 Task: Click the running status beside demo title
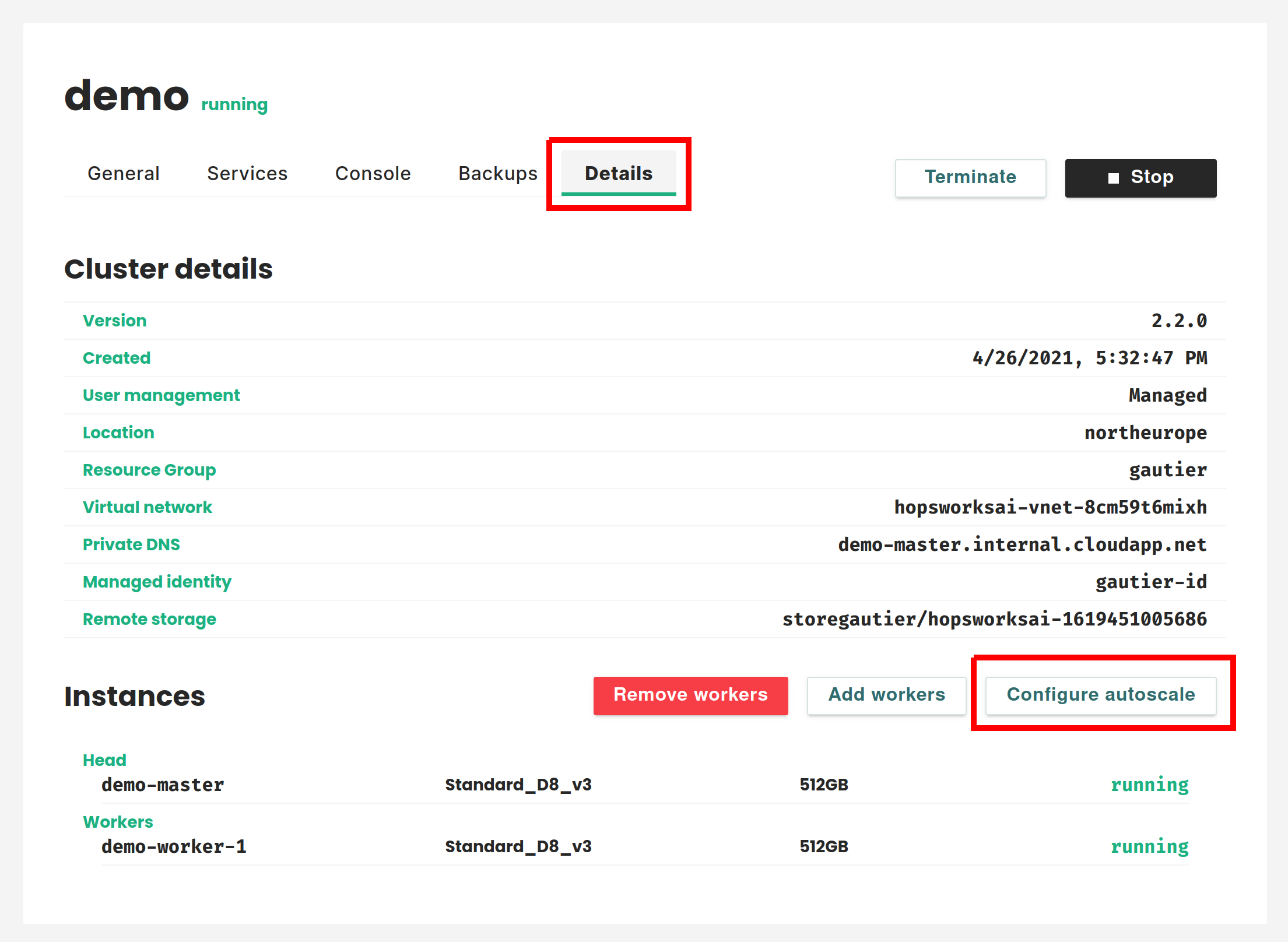[234, 105]
